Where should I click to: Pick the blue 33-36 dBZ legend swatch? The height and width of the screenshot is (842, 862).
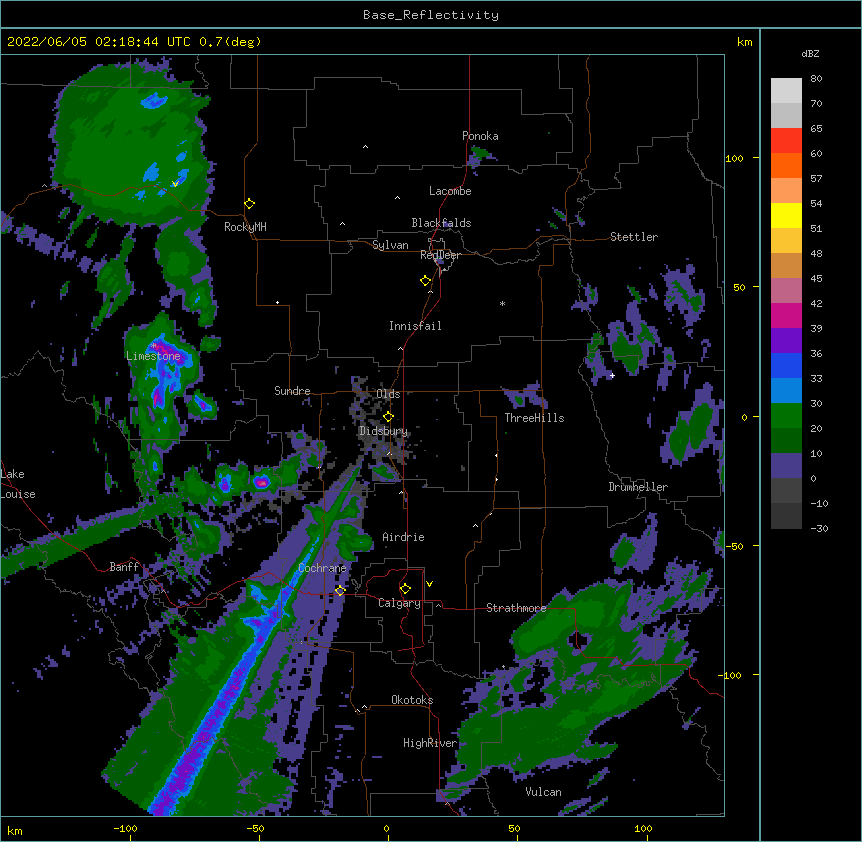[786, 366]
